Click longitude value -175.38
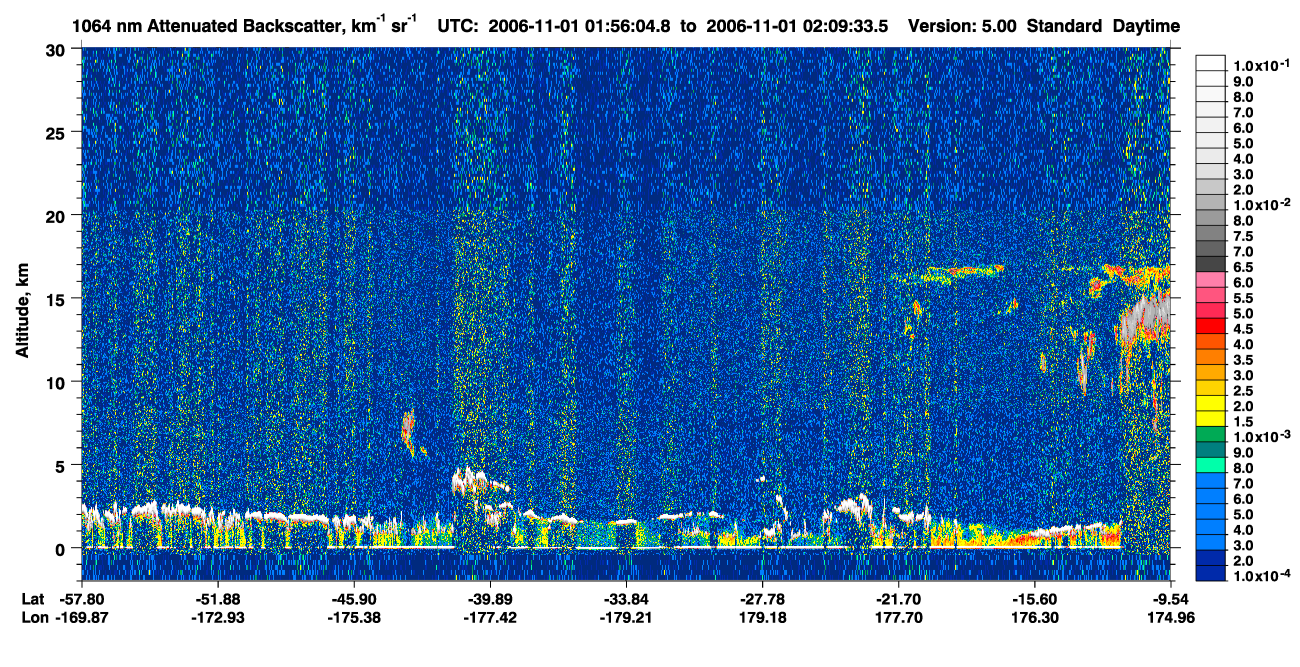Viewport: 1300px width, 667px height. (x=354, y=617)
